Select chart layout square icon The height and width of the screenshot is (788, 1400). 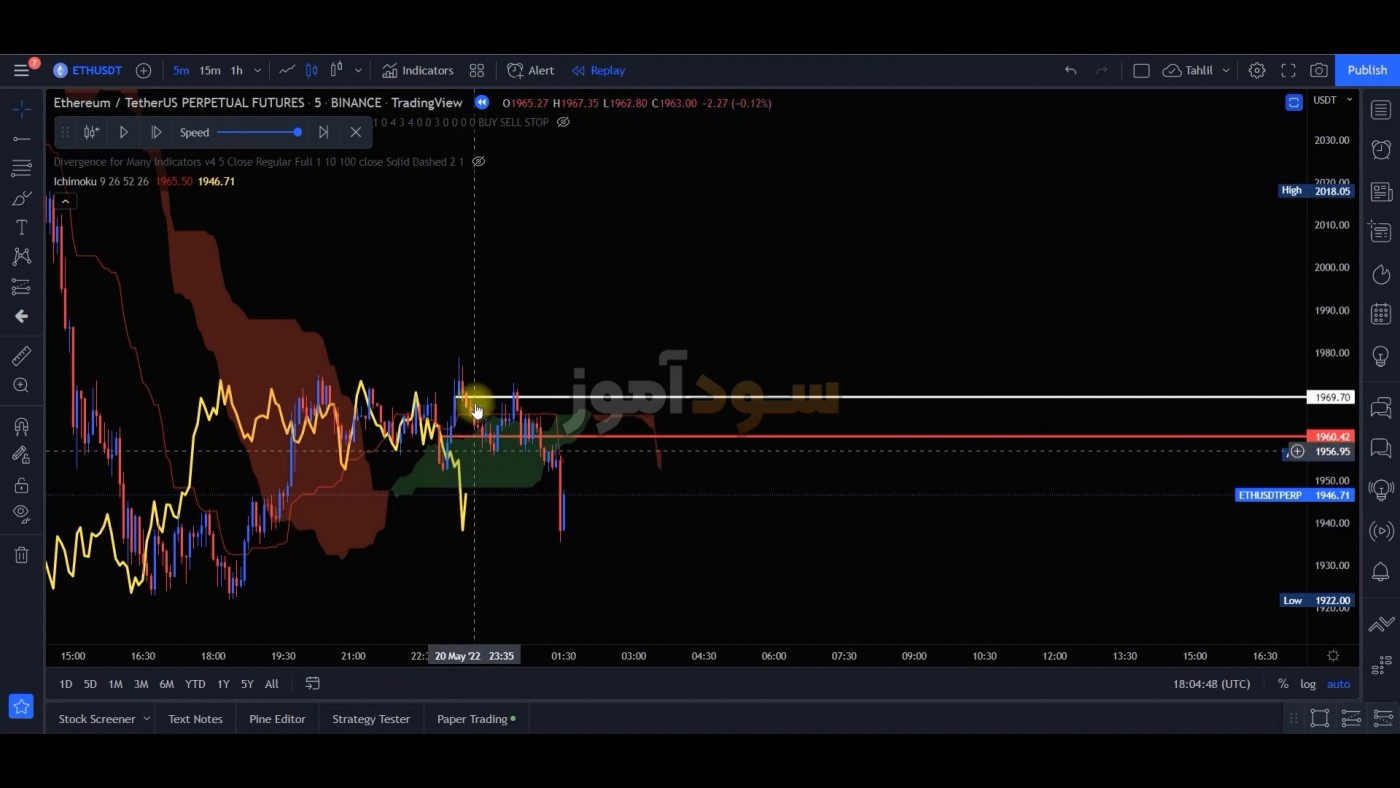click(x=1141, y=70)
